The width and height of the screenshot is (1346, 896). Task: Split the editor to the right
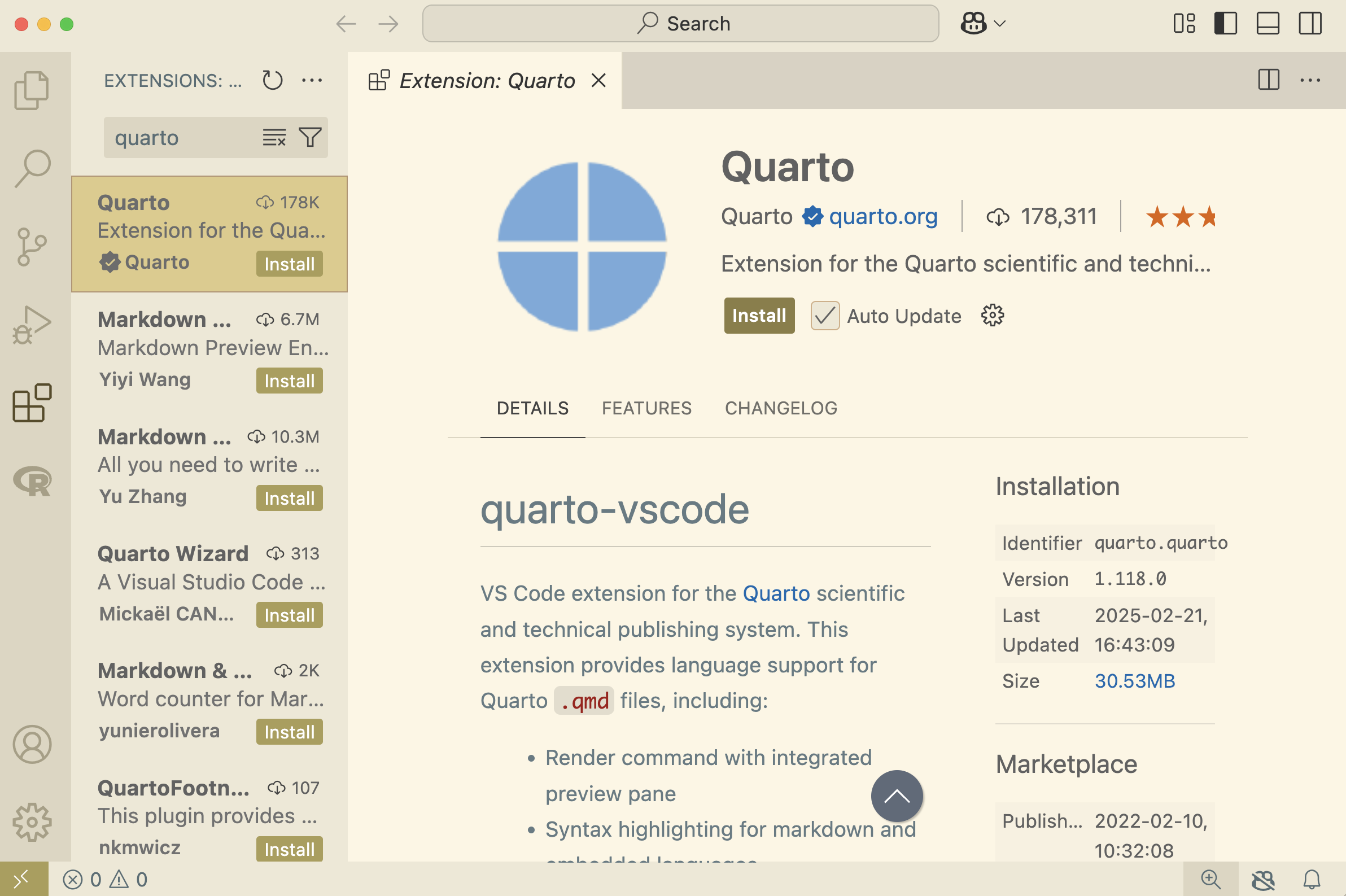pos(1269,80)
